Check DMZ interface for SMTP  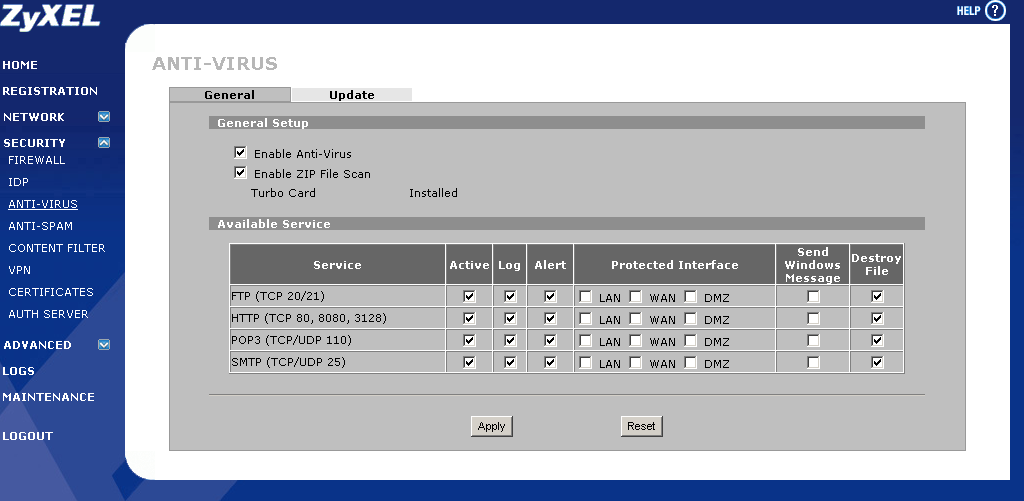(690, 362)
